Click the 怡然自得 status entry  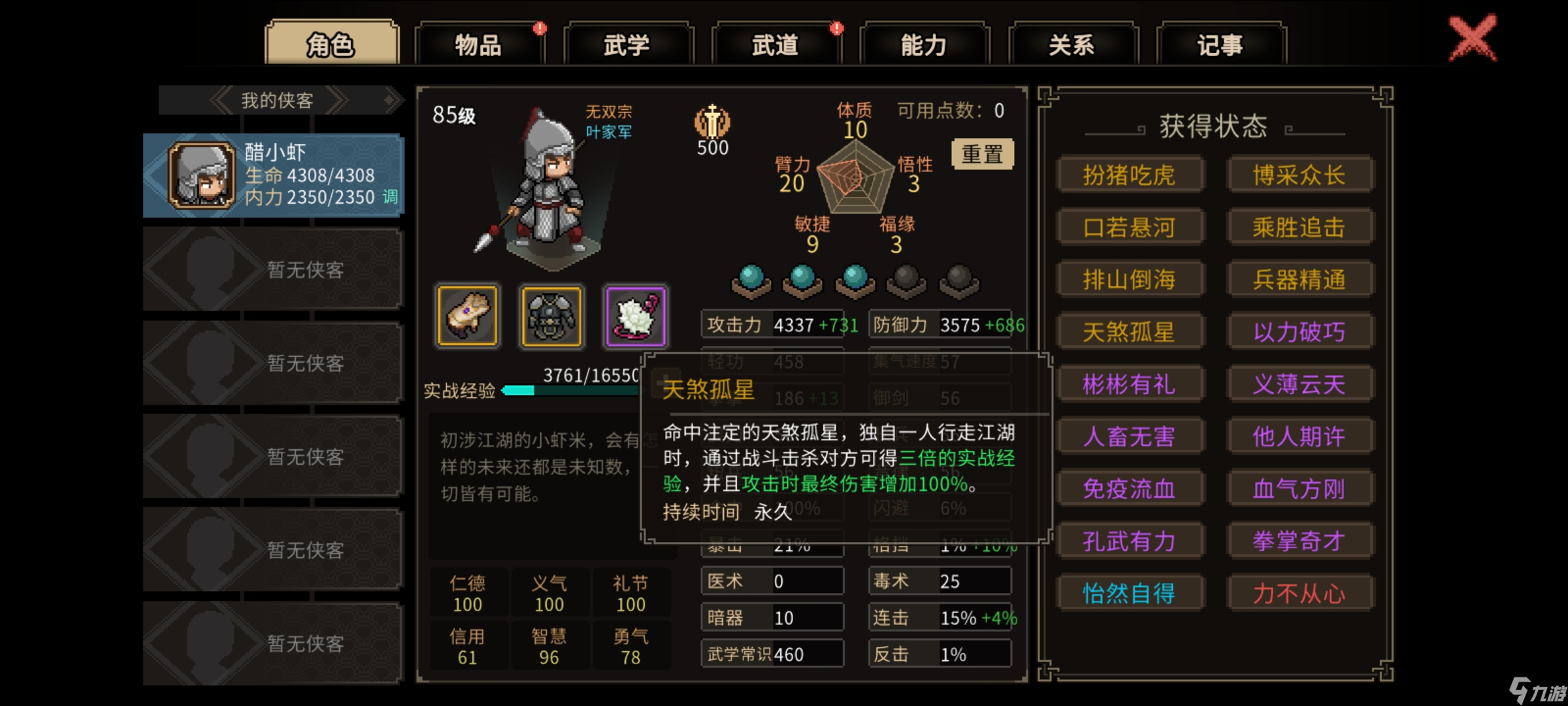(x=1130, y=593)
